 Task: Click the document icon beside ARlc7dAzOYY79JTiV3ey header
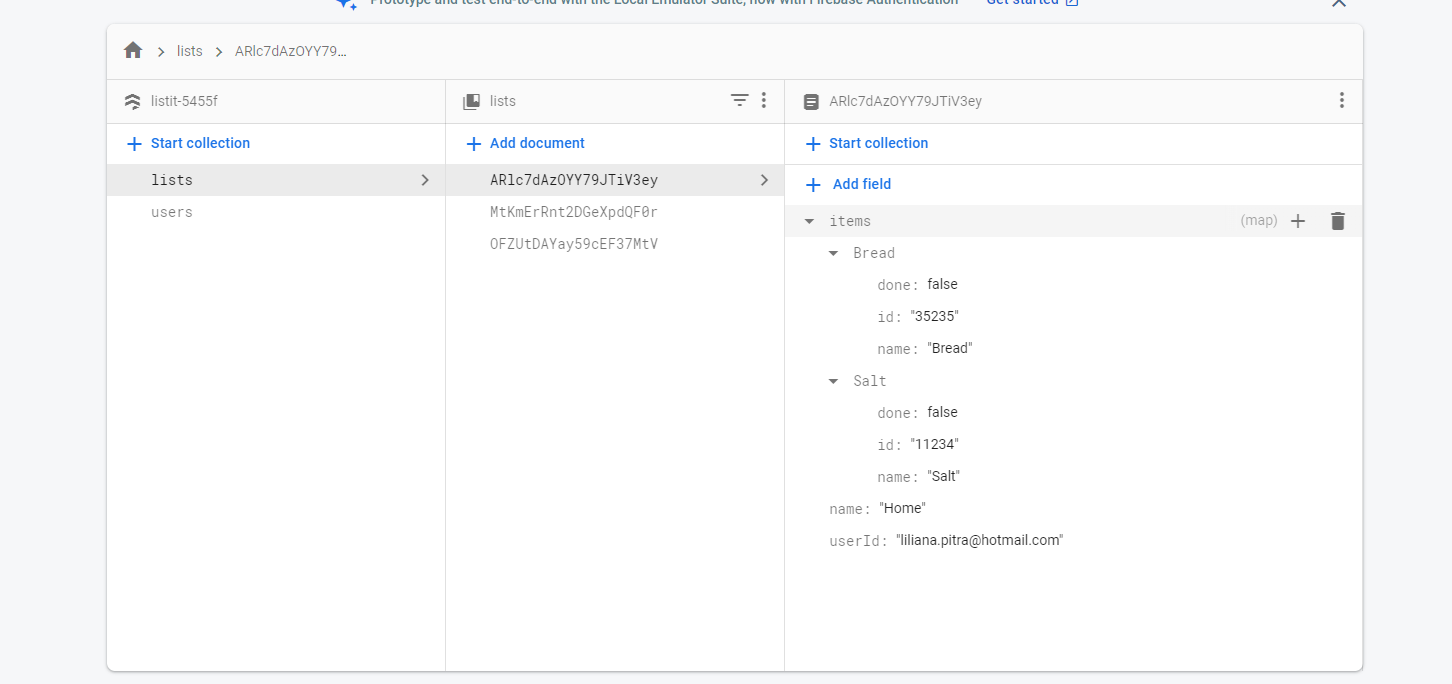click(811, 101)
